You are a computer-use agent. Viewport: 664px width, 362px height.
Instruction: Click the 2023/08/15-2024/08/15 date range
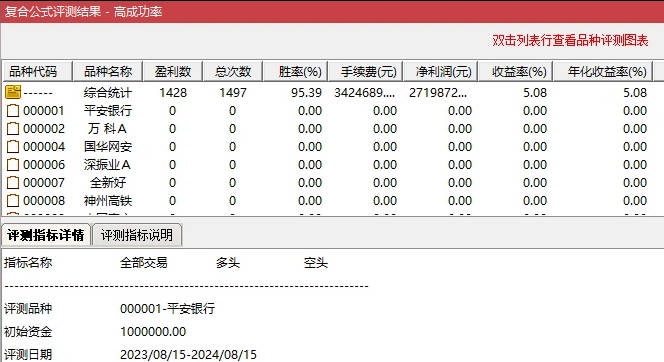(188, 354)
